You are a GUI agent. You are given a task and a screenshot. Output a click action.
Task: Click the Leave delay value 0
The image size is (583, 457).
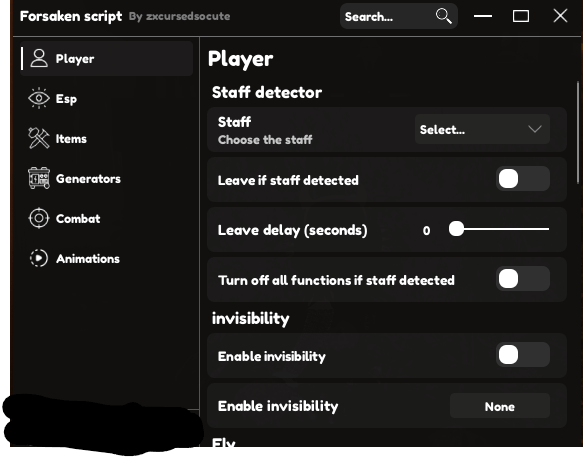point(426,231)
